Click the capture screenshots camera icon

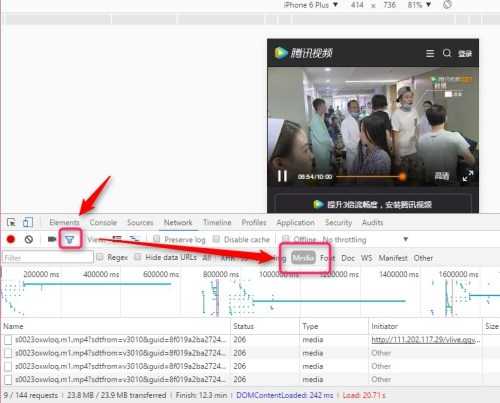(x=51, y=239)
